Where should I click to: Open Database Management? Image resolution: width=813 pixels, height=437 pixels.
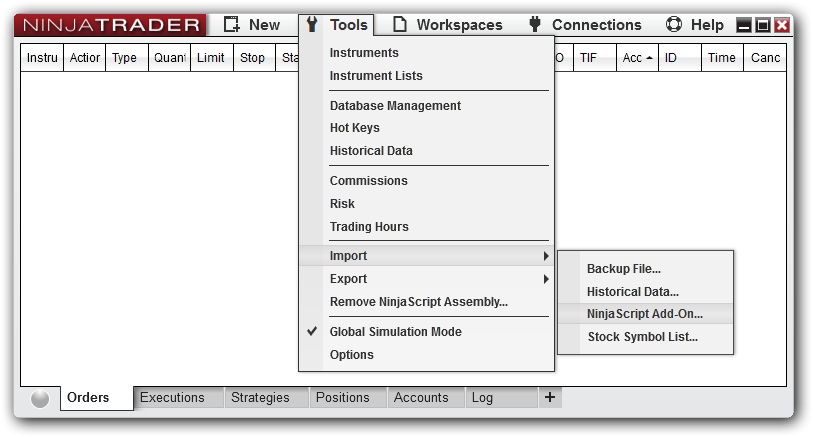point(395,106)
